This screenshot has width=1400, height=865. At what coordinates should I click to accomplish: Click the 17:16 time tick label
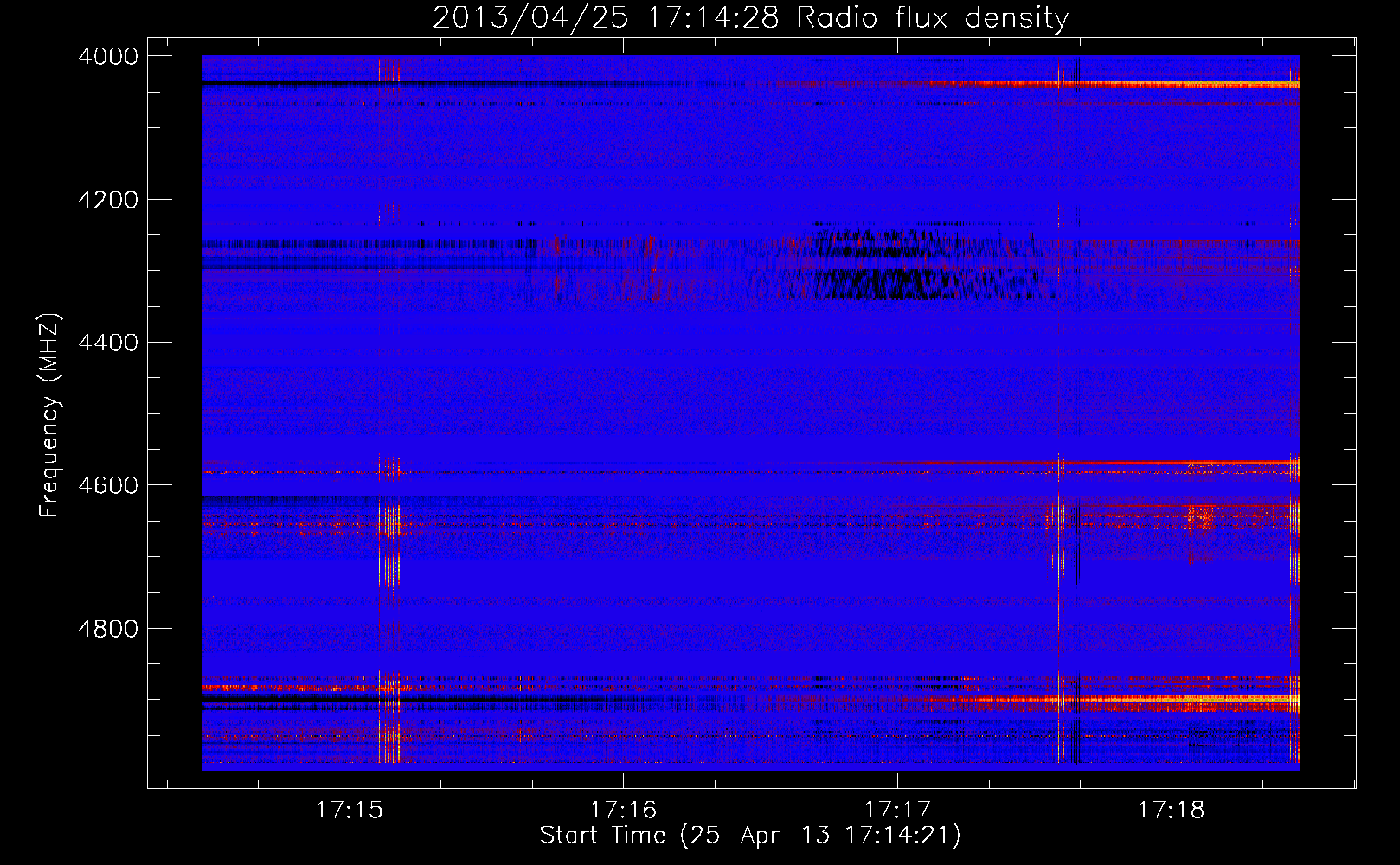point(623,811)
